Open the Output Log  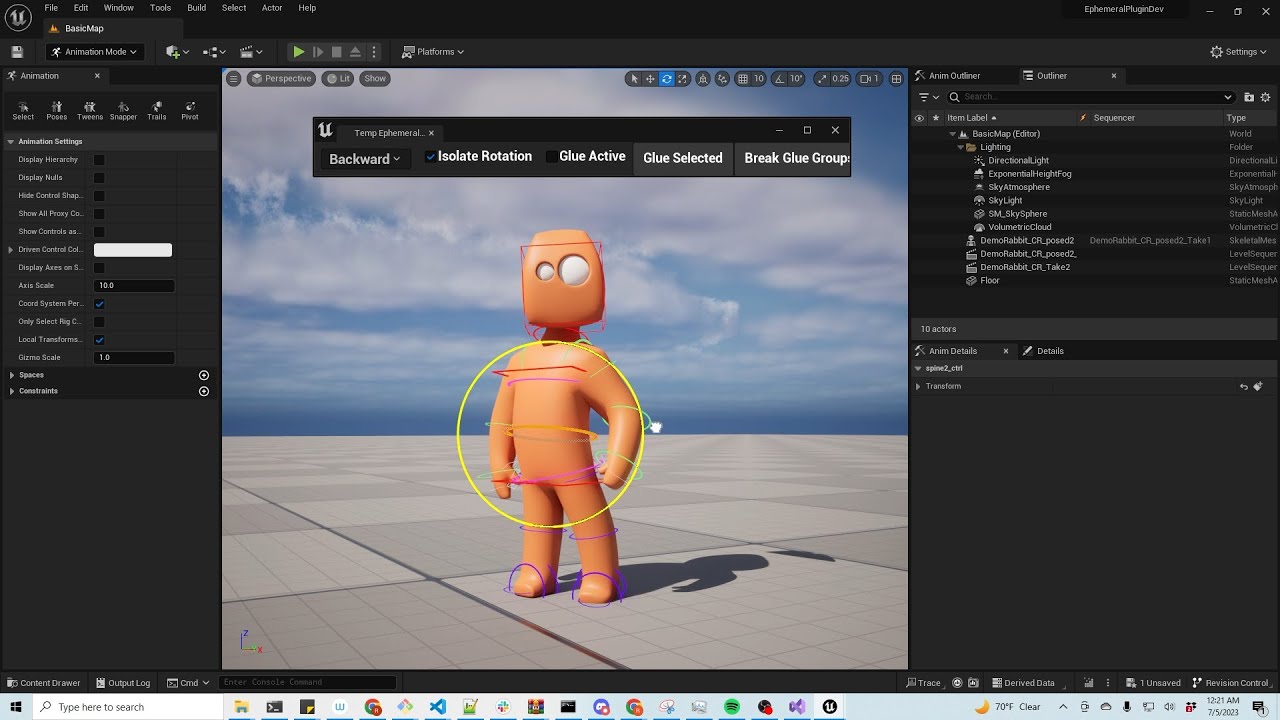[x=122, y=683]
